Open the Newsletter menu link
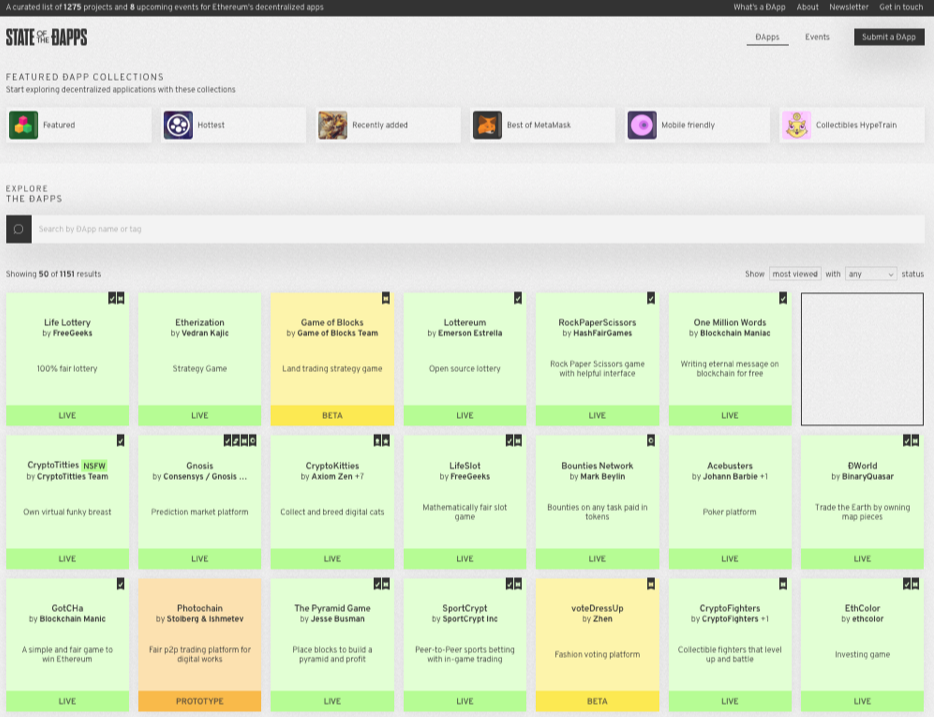 (x=849, y=7)
